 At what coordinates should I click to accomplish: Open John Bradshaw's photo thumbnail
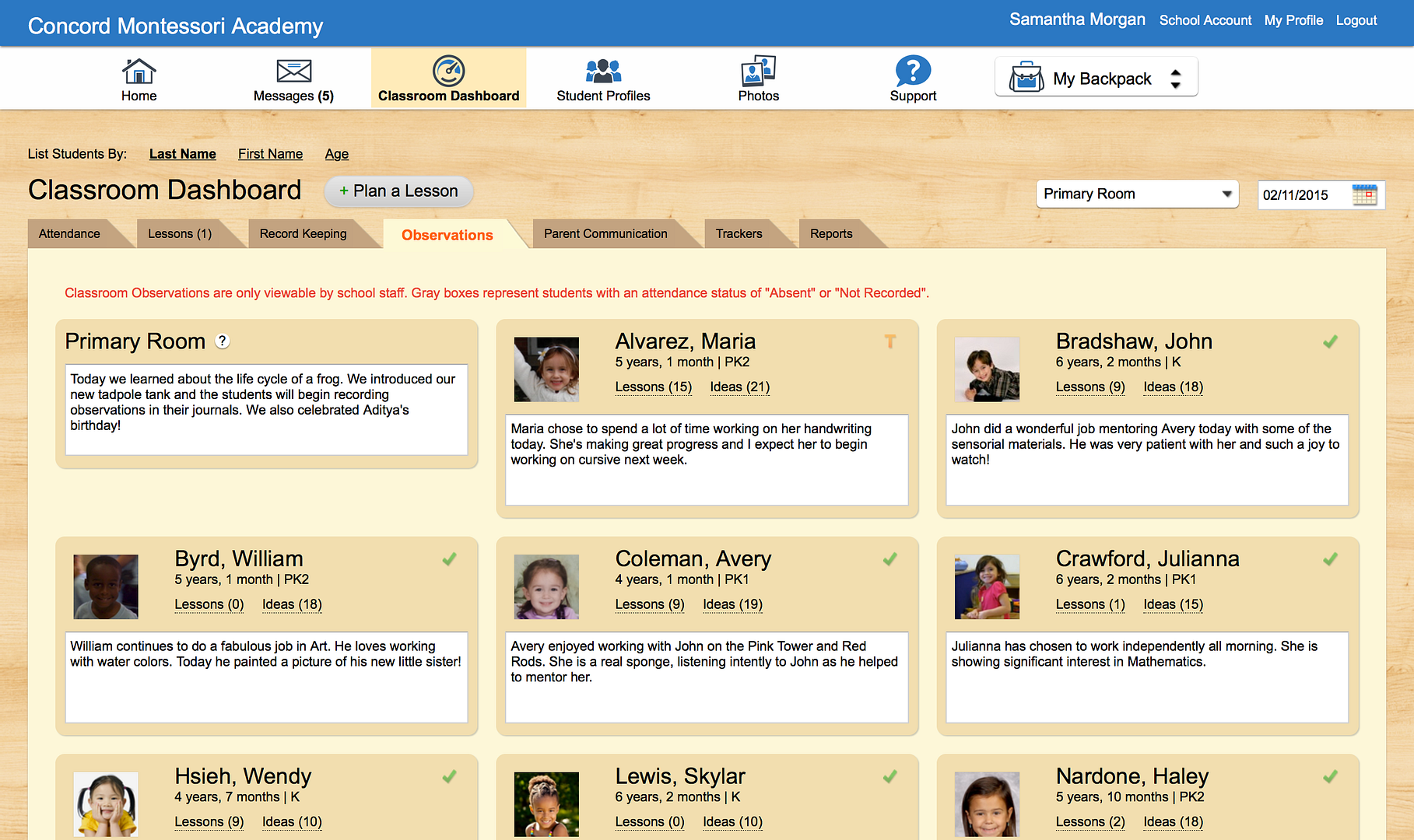[x=987, y=369]
